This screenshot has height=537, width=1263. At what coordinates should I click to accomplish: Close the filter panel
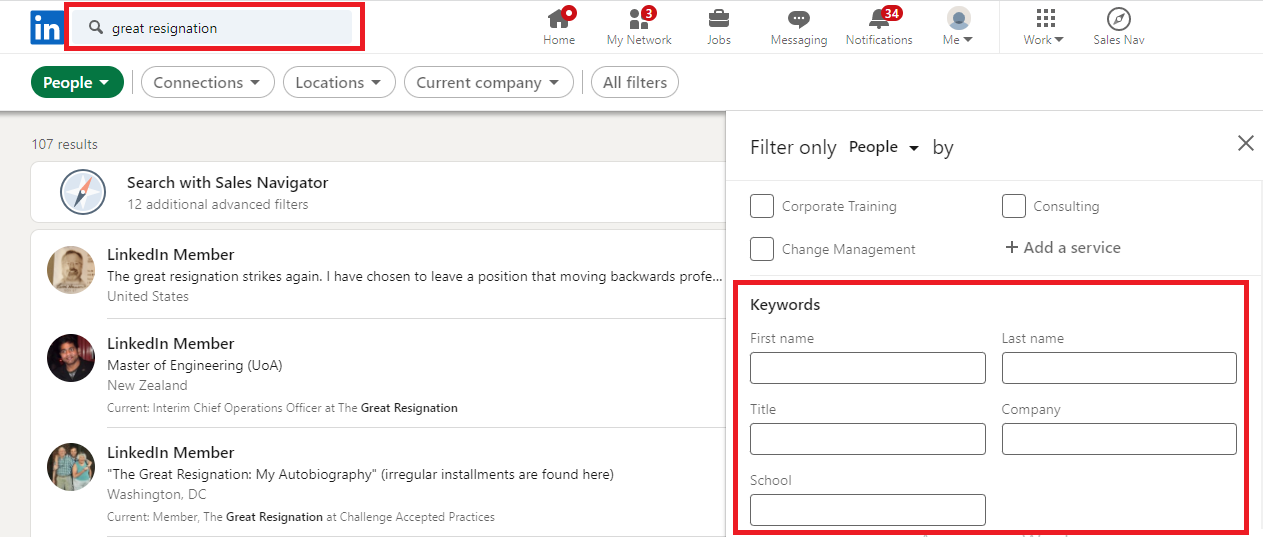click(1245, 143)
